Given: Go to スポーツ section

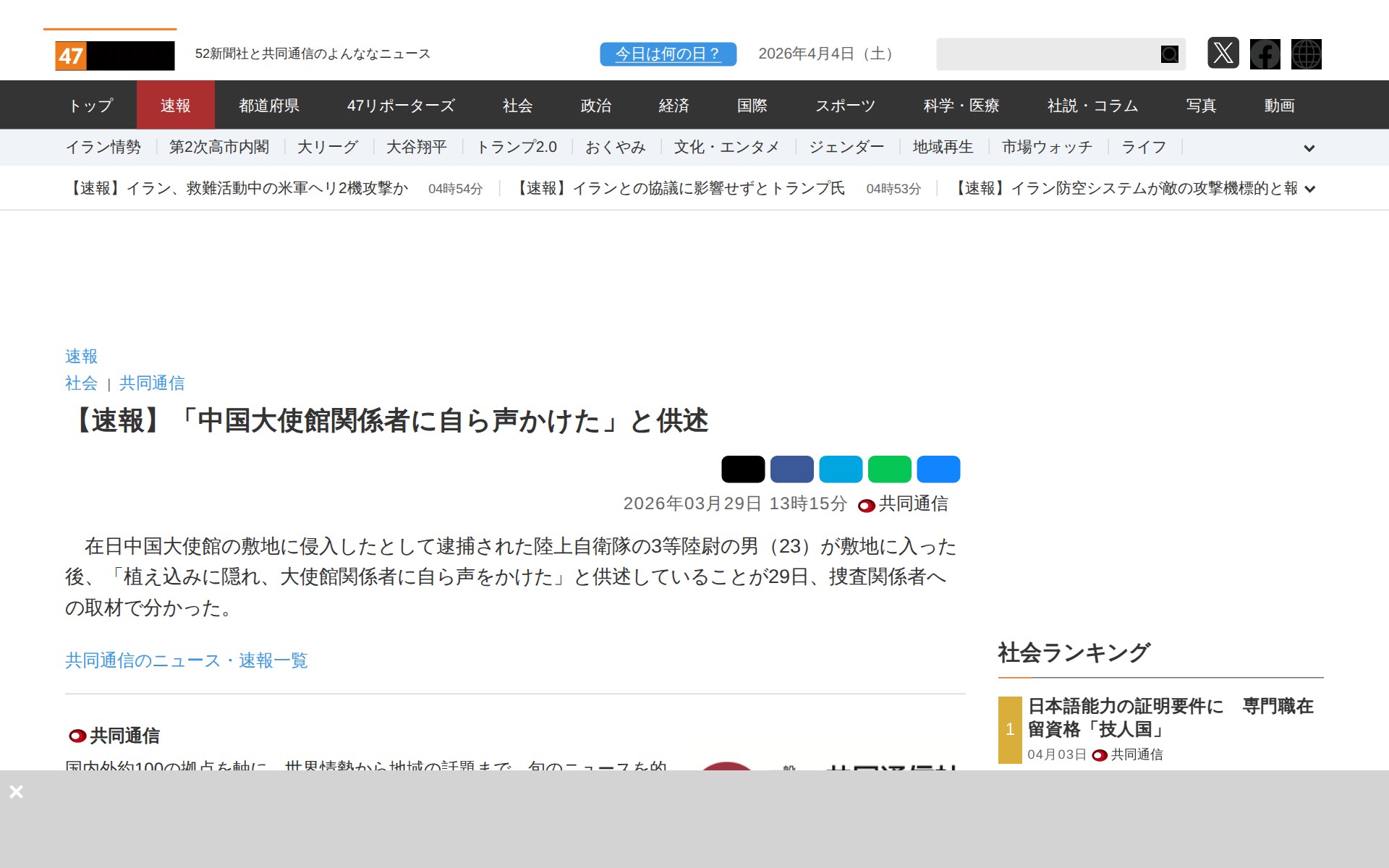Looking at the screenshot, I should [845, 106].
